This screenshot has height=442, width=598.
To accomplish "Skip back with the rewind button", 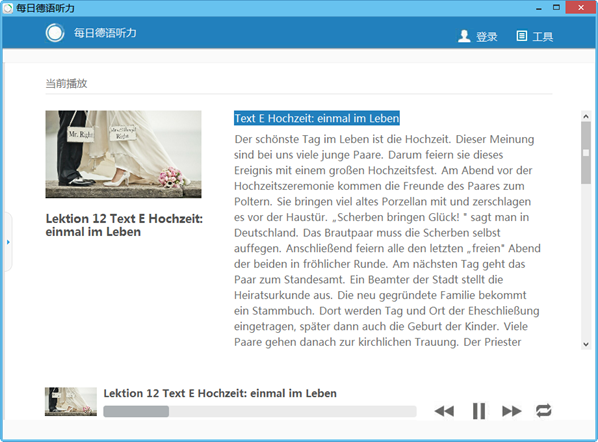I will (x=444, y=411).
